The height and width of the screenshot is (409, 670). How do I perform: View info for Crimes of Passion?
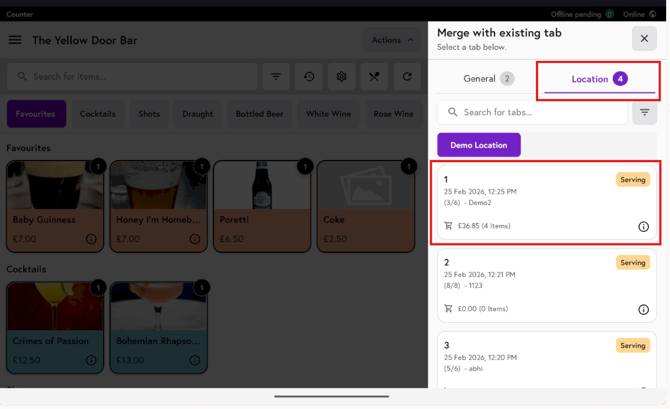coord(91,360)
